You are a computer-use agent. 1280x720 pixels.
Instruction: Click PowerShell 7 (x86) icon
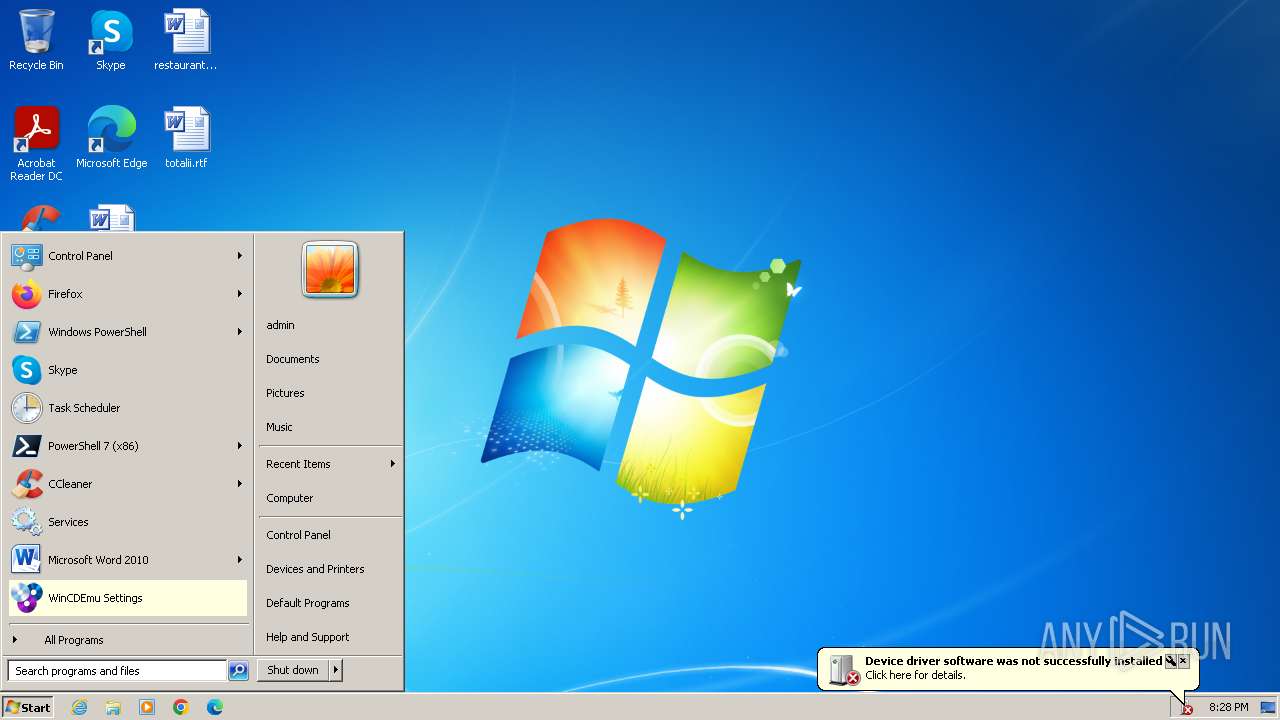pyautogui.click(x=27, y=446)
